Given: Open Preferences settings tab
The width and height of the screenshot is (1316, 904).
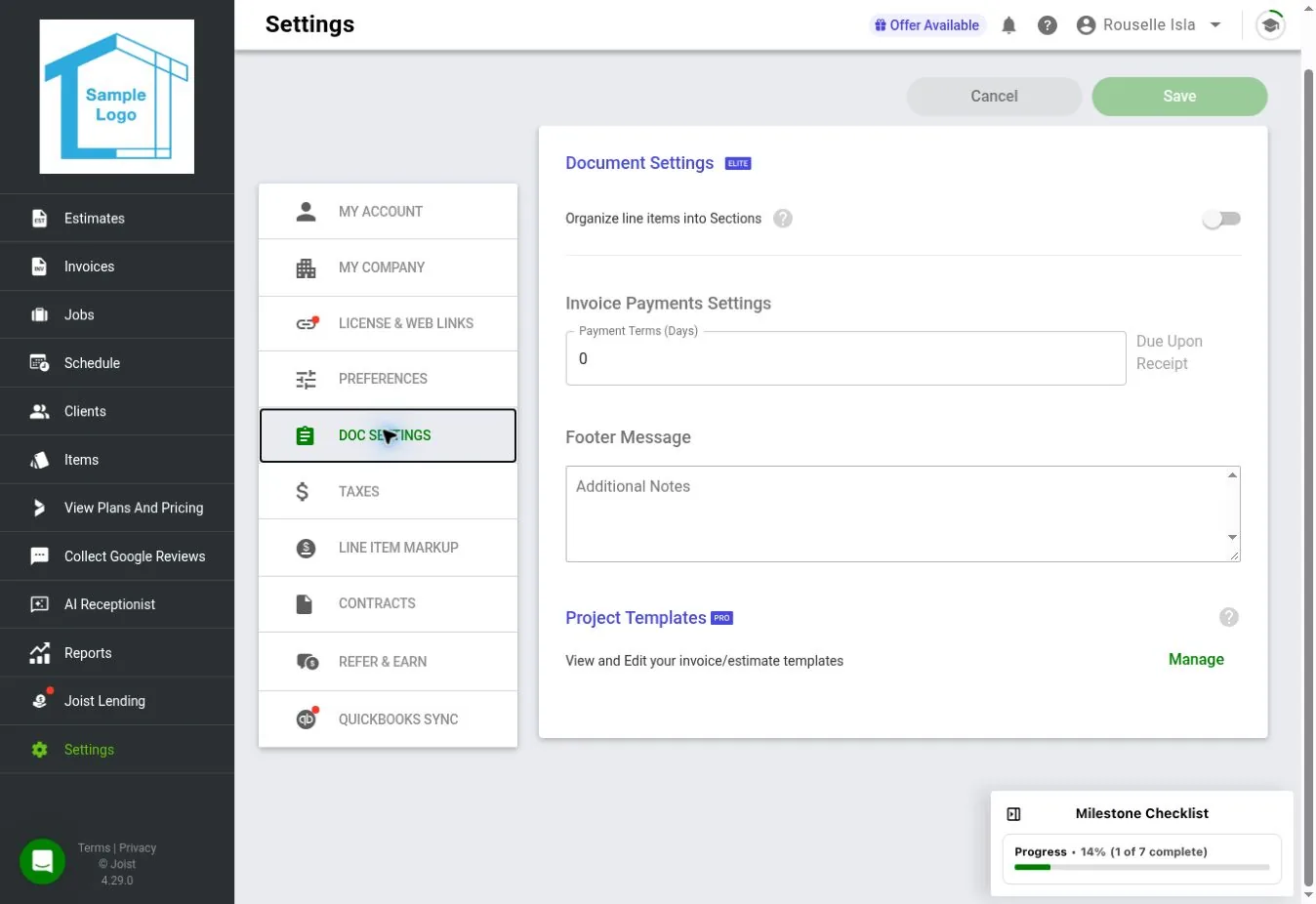Looking at the screenshot, I should 388,379.
